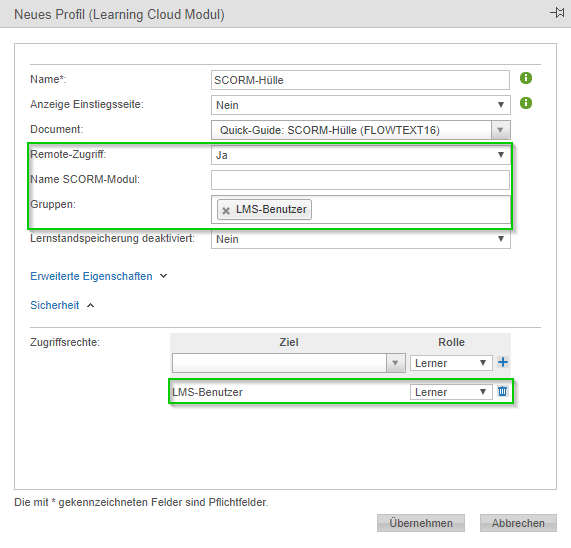Click the Abbrechen button
571x548 pixels.
pos(518,523)
